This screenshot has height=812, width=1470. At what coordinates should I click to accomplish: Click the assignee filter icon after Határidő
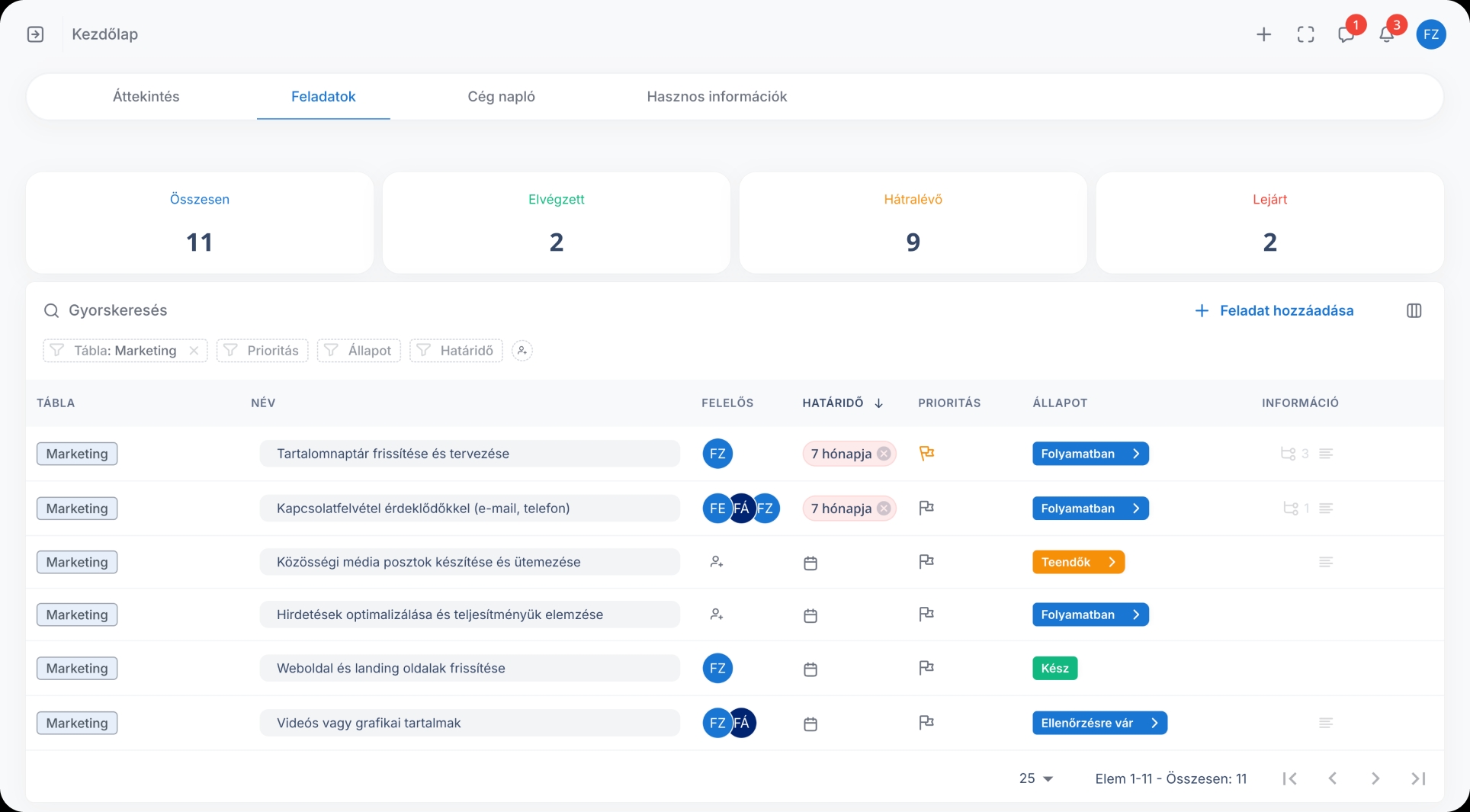(x=522, y=351)
